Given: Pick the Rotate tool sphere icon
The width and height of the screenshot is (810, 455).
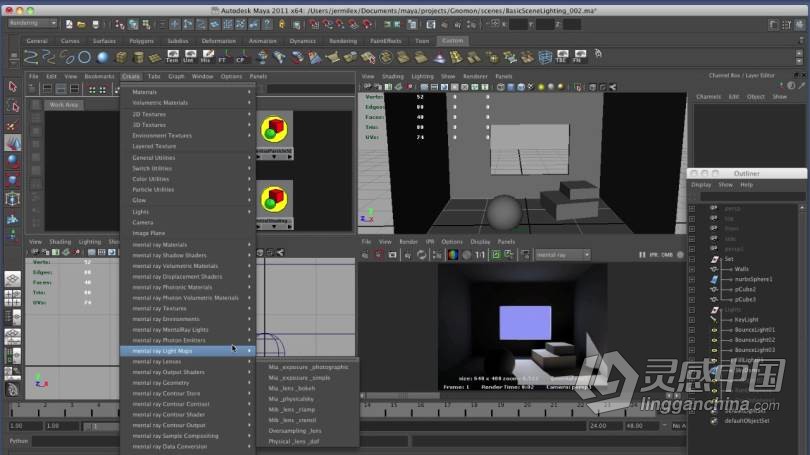Looking at the screenshot, I should [13, 161].
